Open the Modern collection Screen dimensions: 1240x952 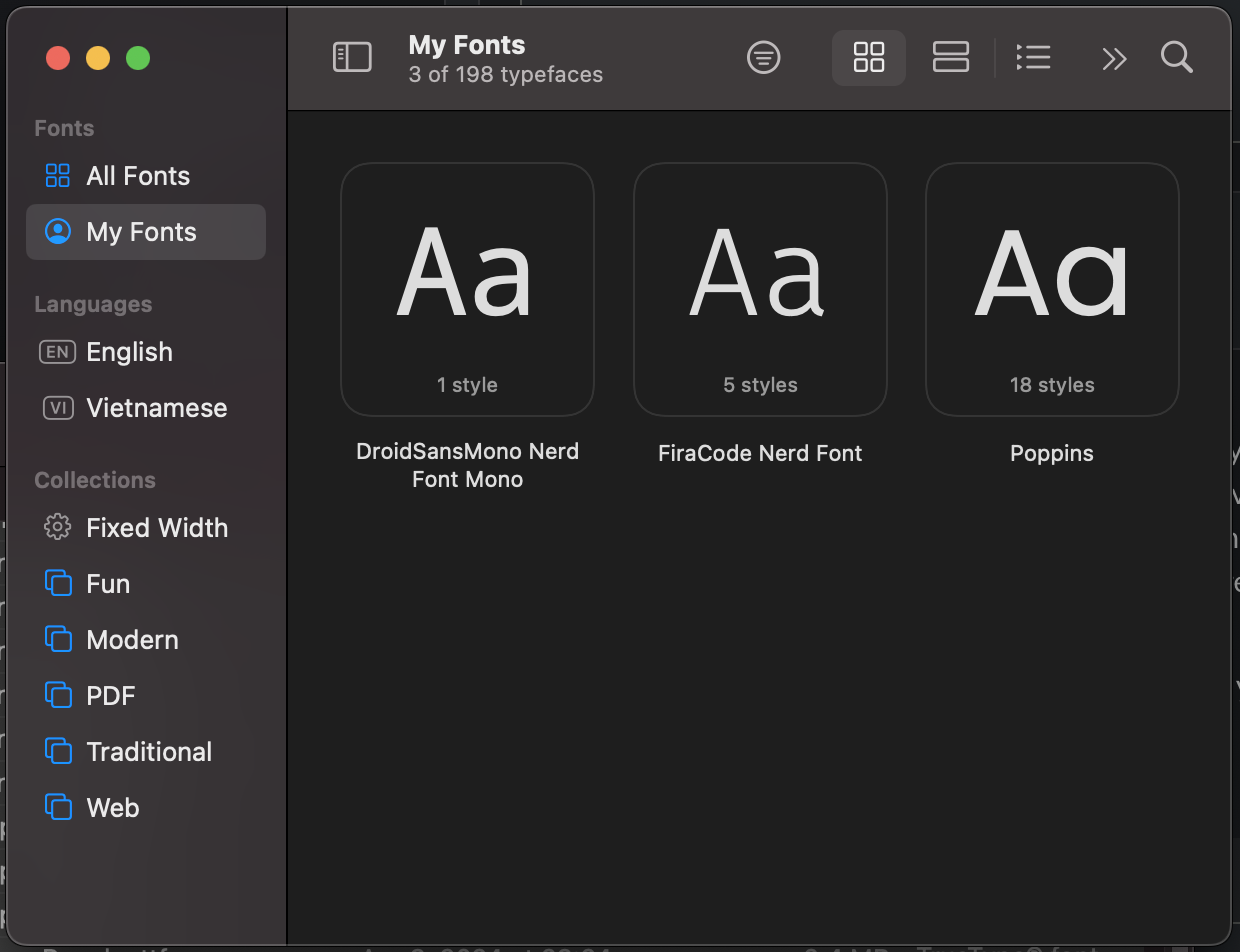tap(146, 640)
